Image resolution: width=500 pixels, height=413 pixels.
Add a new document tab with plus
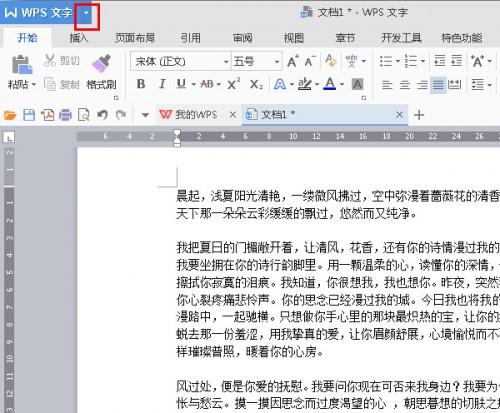[x=419, y=115]
